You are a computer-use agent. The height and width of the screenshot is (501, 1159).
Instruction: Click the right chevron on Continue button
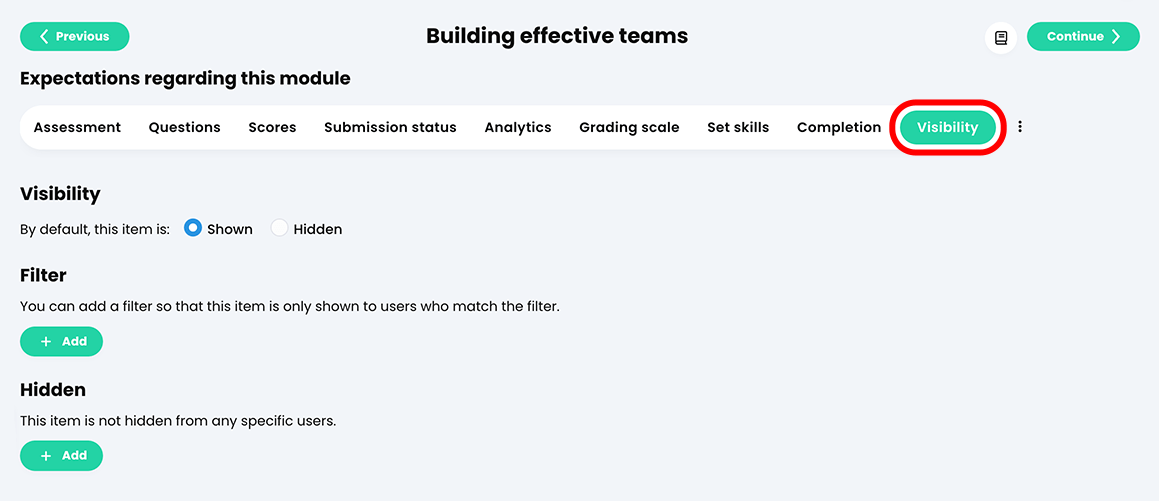tap(1117, 37)
